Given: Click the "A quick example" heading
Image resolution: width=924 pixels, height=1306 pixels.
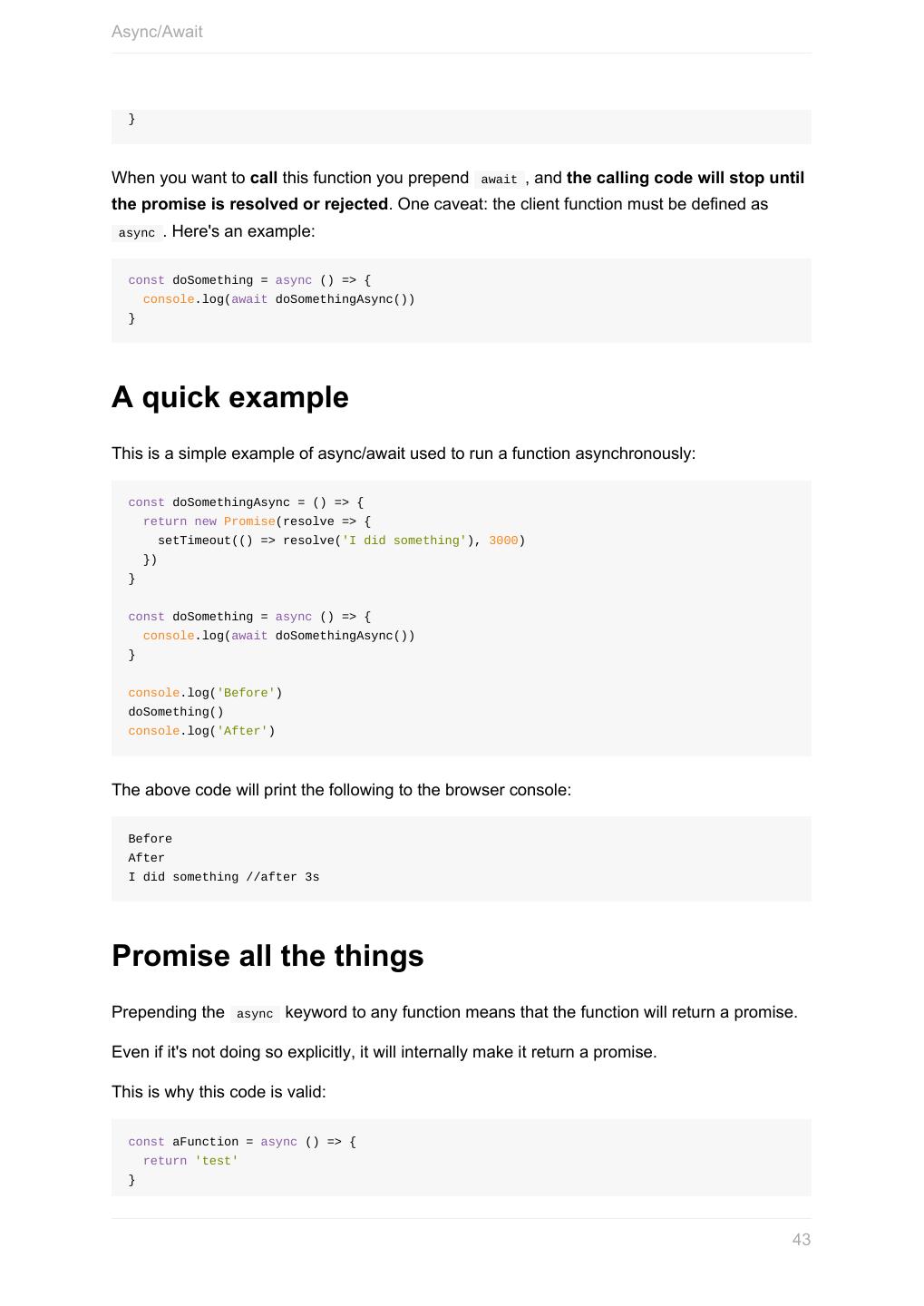Looking at the screenshot, I should click(x=229, y=397).
